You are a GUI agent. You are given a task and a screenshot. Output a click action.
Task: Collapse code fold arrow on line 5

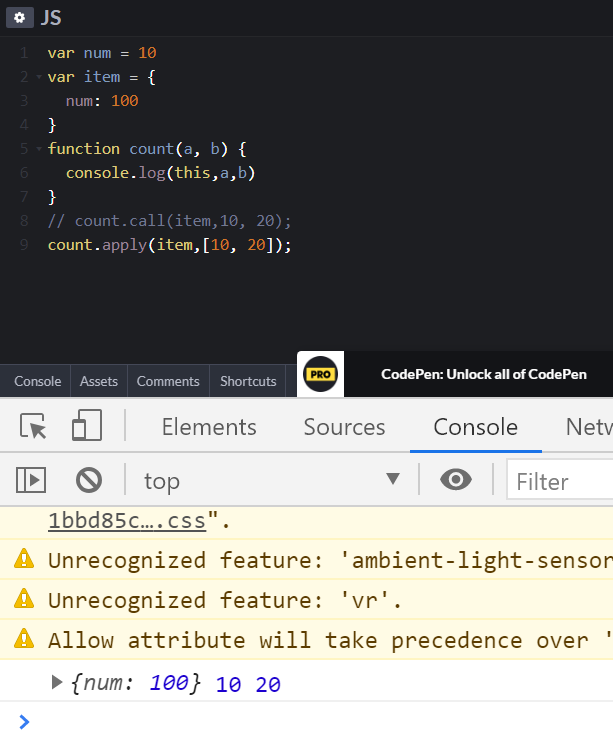[x=39, y=149]
